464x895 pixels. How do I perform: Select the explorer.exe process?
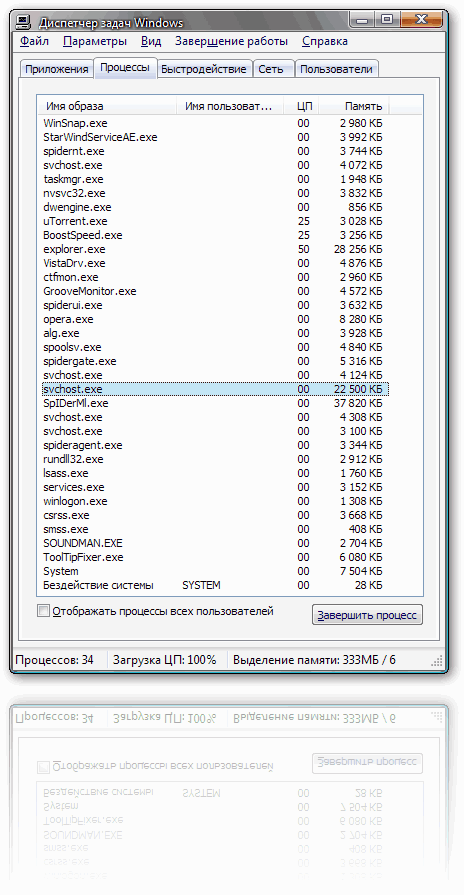pyautogui.click(x=216, y=249)
